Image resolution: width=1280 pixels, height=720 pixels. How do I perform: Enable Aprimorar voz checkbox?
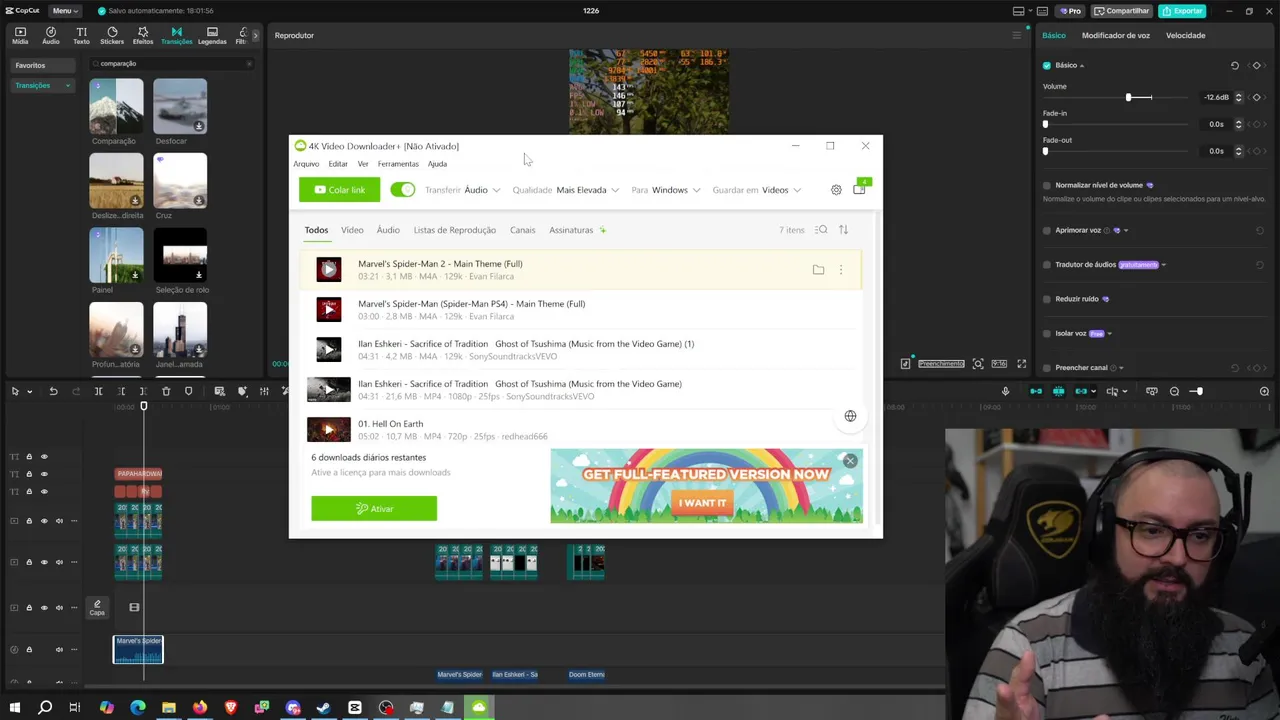(1047, 230)
